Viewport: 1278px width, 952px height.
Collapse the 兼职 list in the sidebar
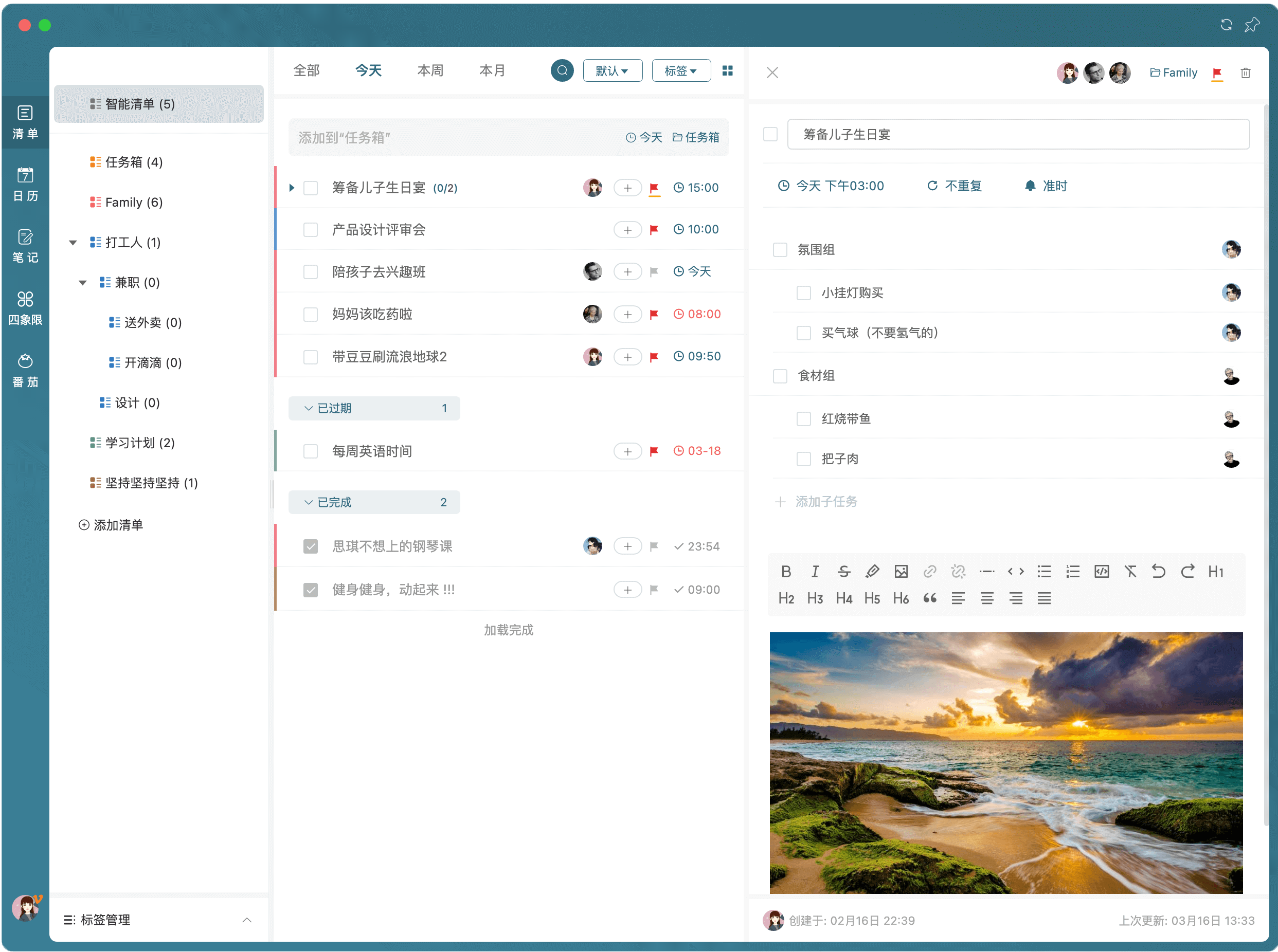[x=82, y=282]
